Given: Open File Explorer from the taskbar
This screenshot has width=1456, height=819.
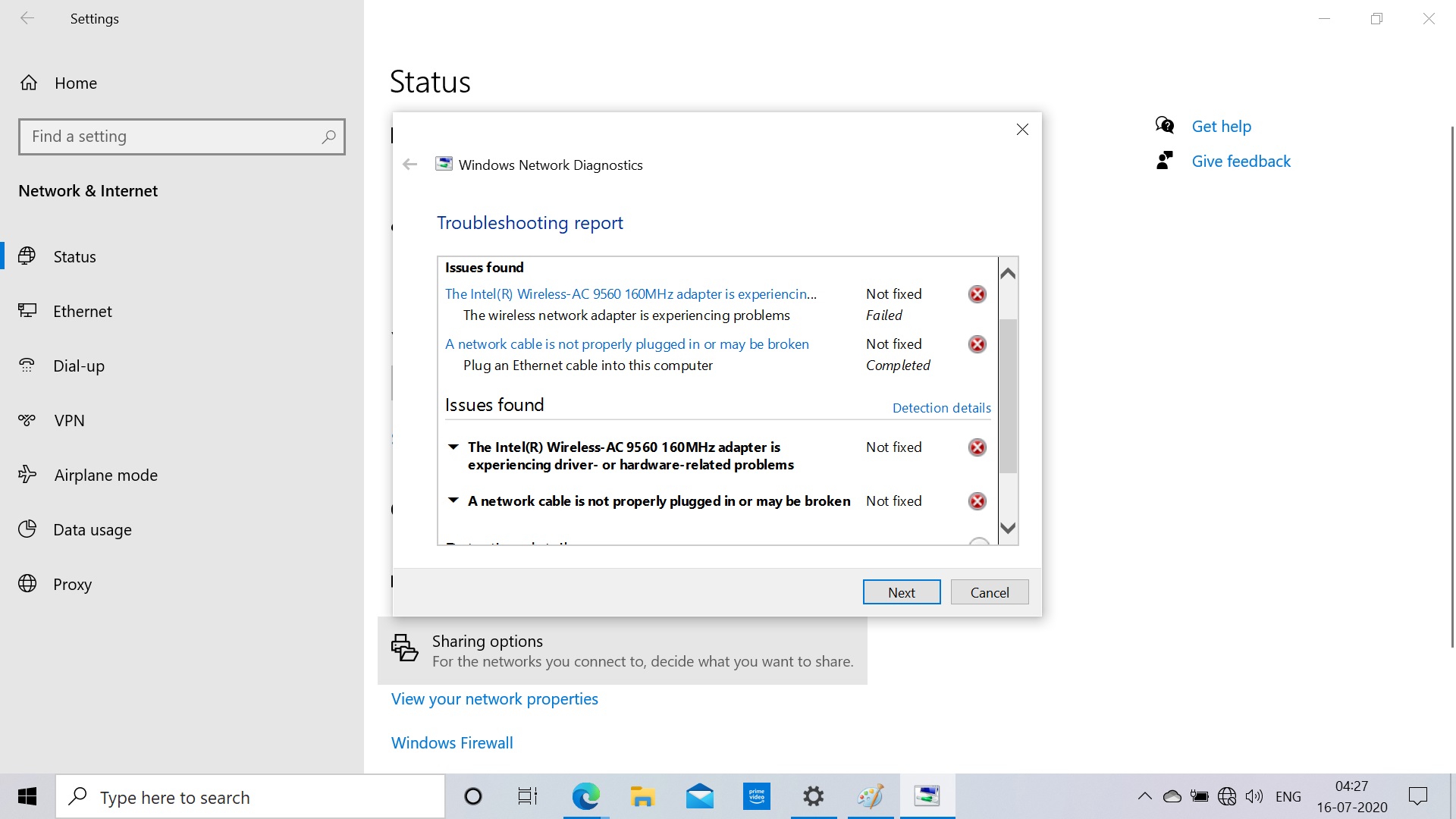Looking at the screenshot, I should 642,796.
